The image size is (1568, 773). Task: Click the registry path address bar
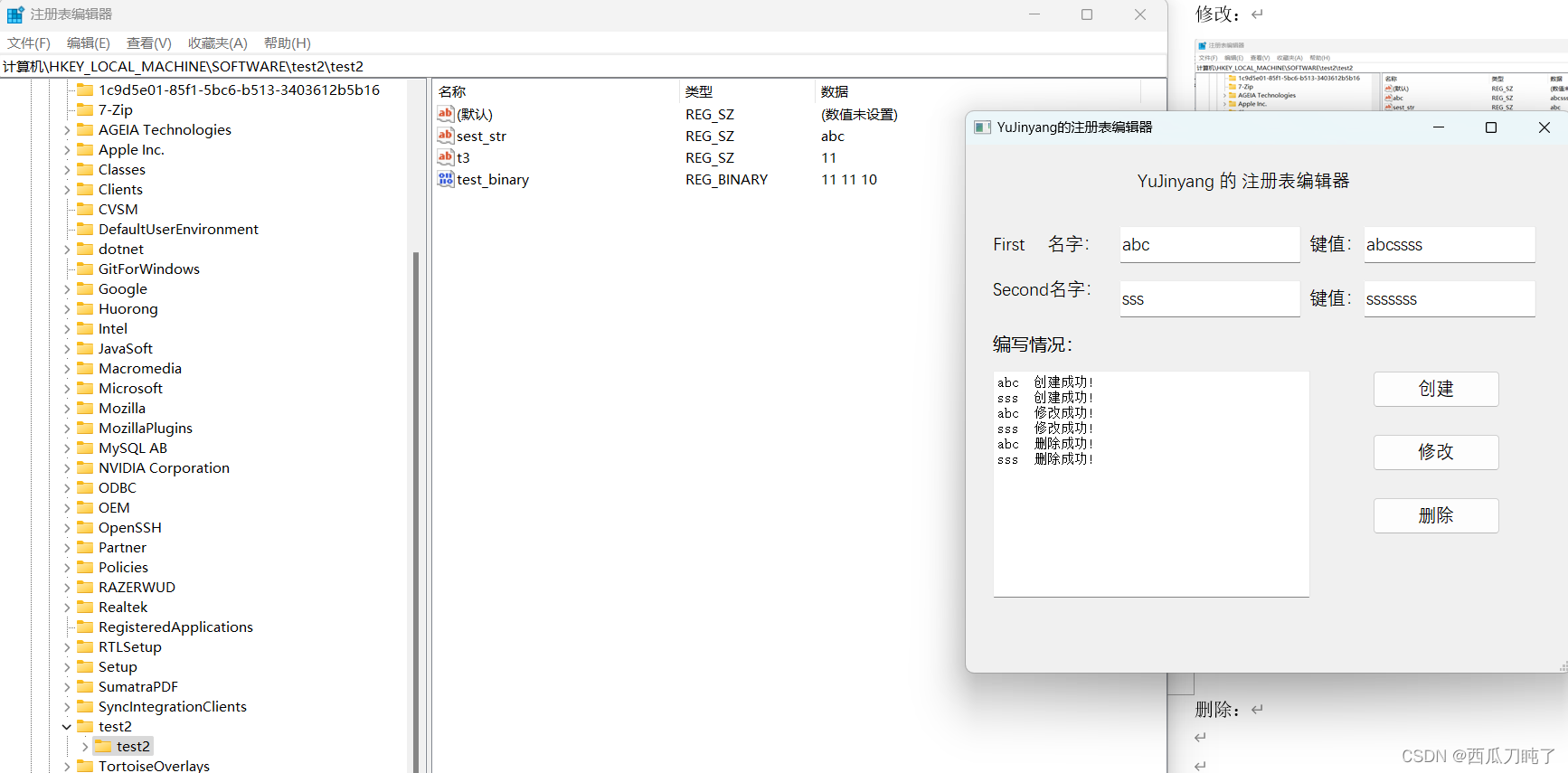point(583,66)
